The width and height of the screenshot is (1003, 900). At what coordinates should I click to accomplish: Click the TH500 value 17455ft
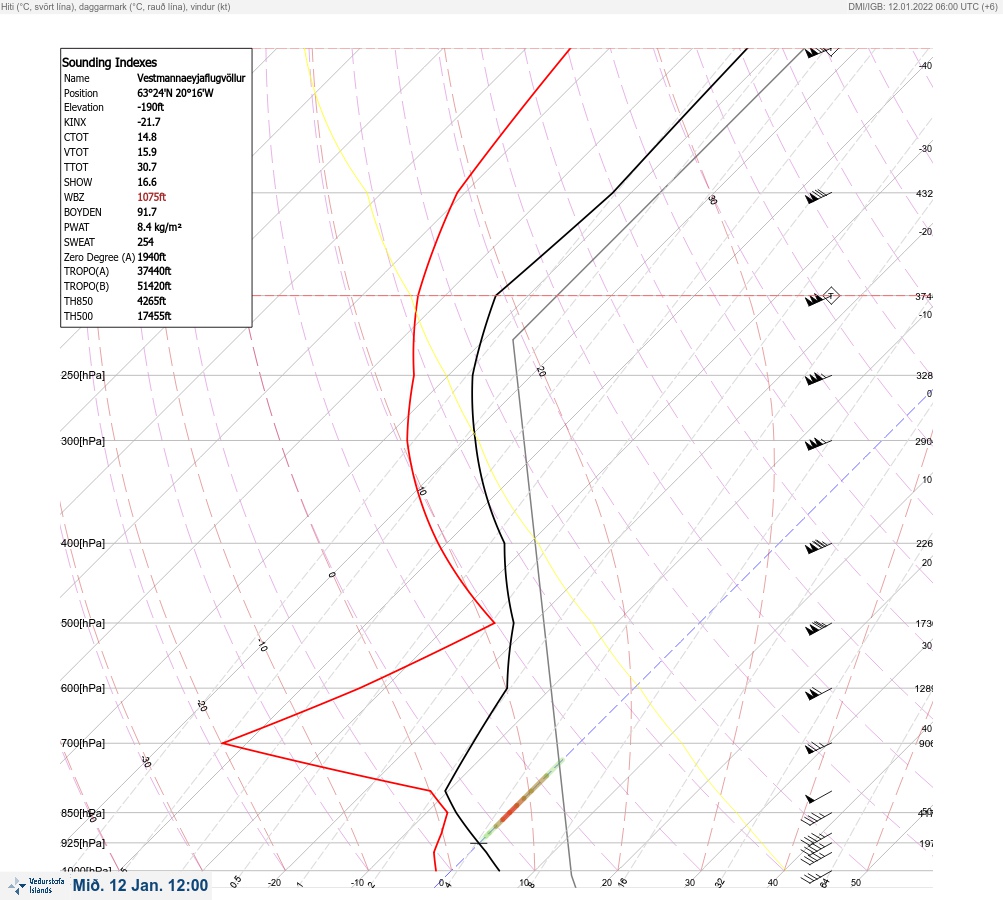154,316
